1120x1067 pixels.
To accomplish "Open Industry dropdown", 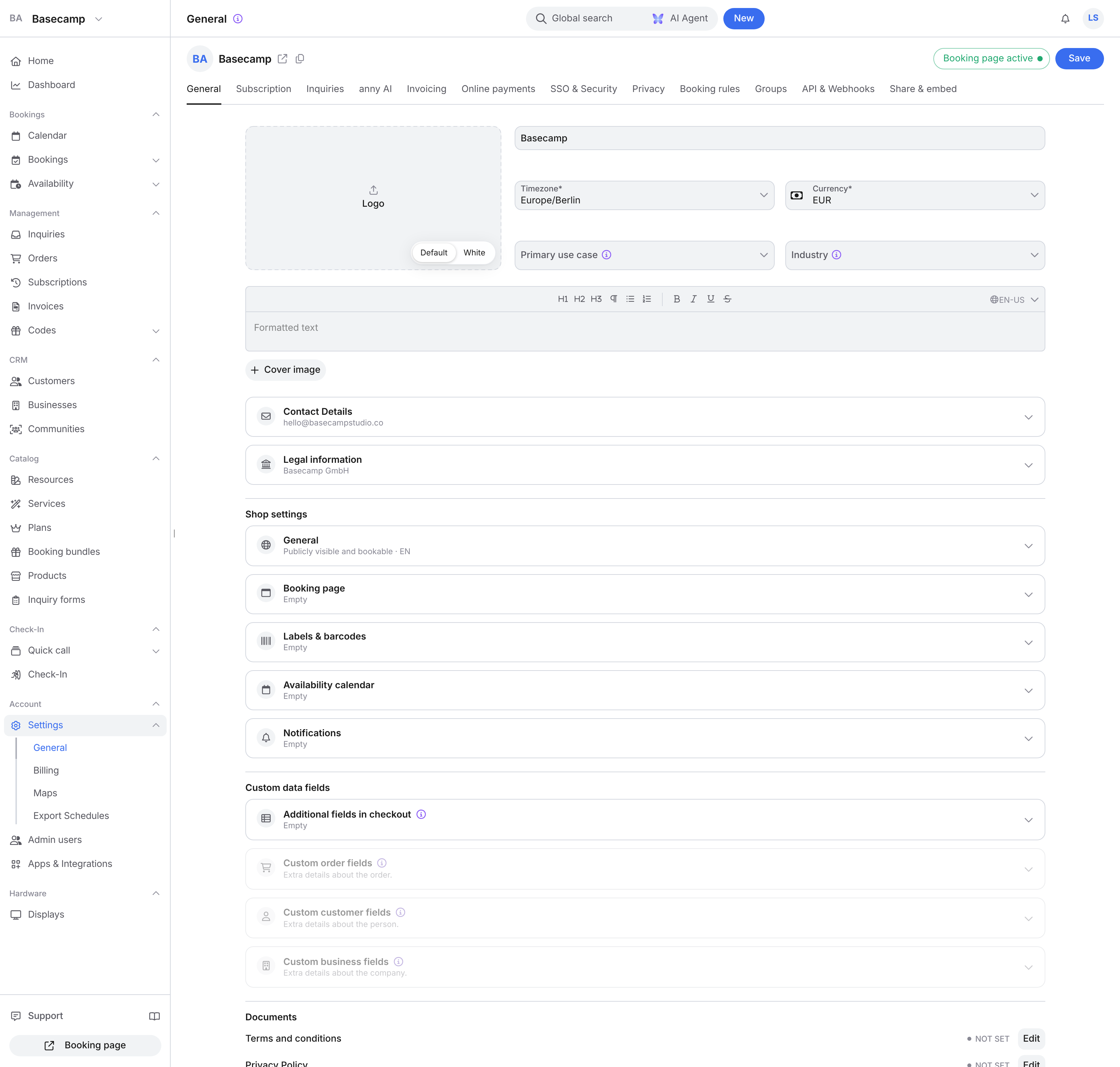I will pos(915,255).
